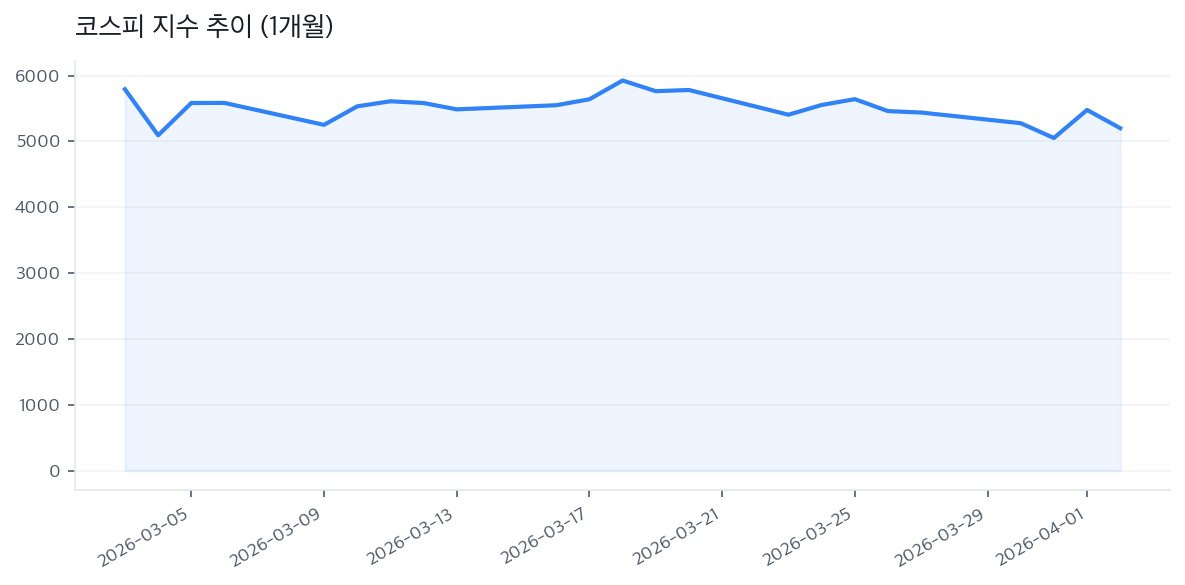Click the 2026-03-29 x-axis date label

tap(943, 537)
